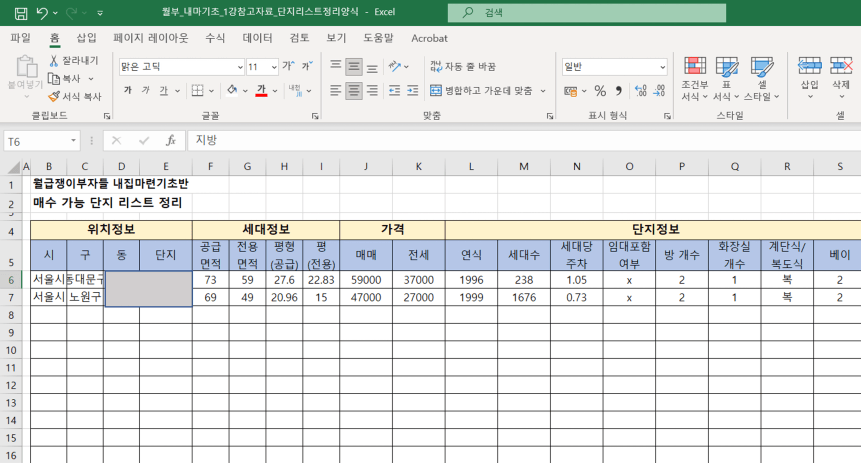Click decrease indent icon
The height and width of the screenshot is (463, 861).
pos(394,91)
